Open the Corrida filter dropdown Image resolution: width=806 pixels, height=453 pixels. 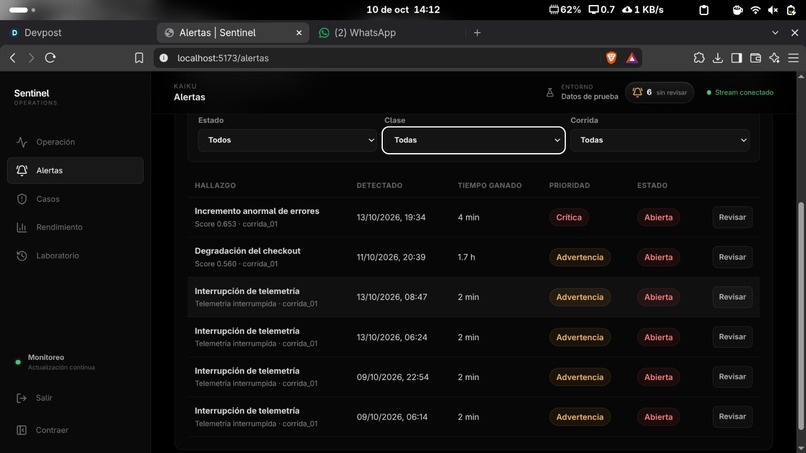coord(660,140)
